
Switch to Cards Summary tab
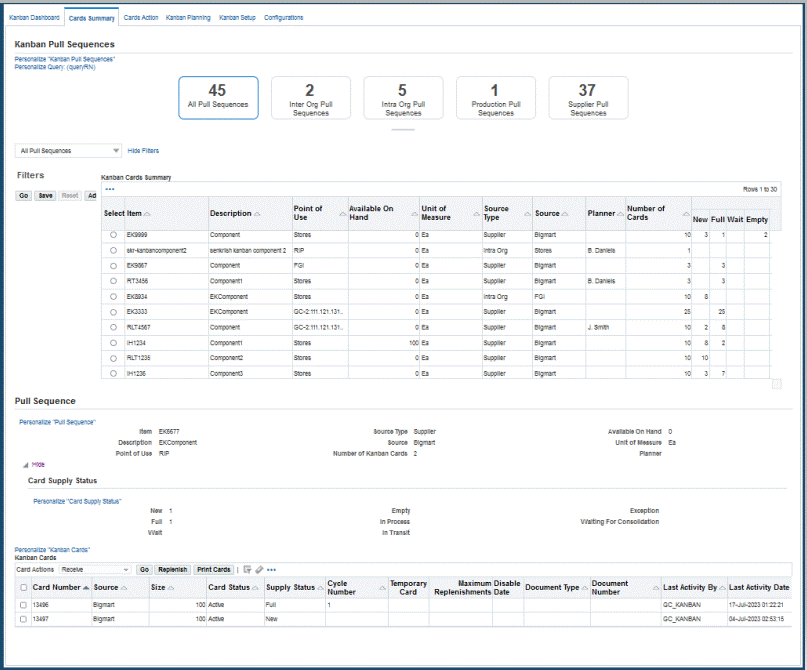point(92,18)
